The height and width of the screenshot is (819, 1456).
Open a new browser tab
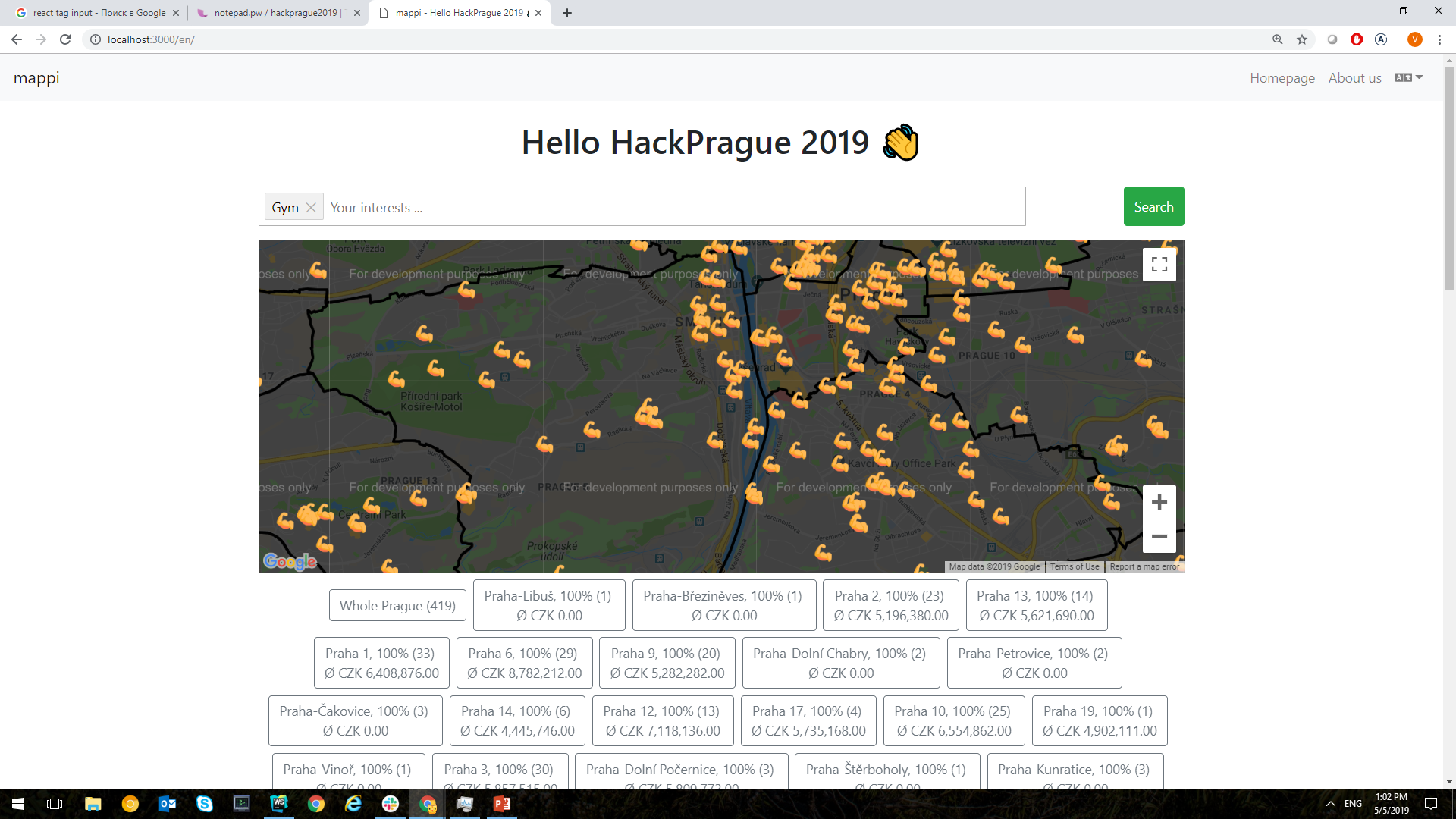(567, 13)
